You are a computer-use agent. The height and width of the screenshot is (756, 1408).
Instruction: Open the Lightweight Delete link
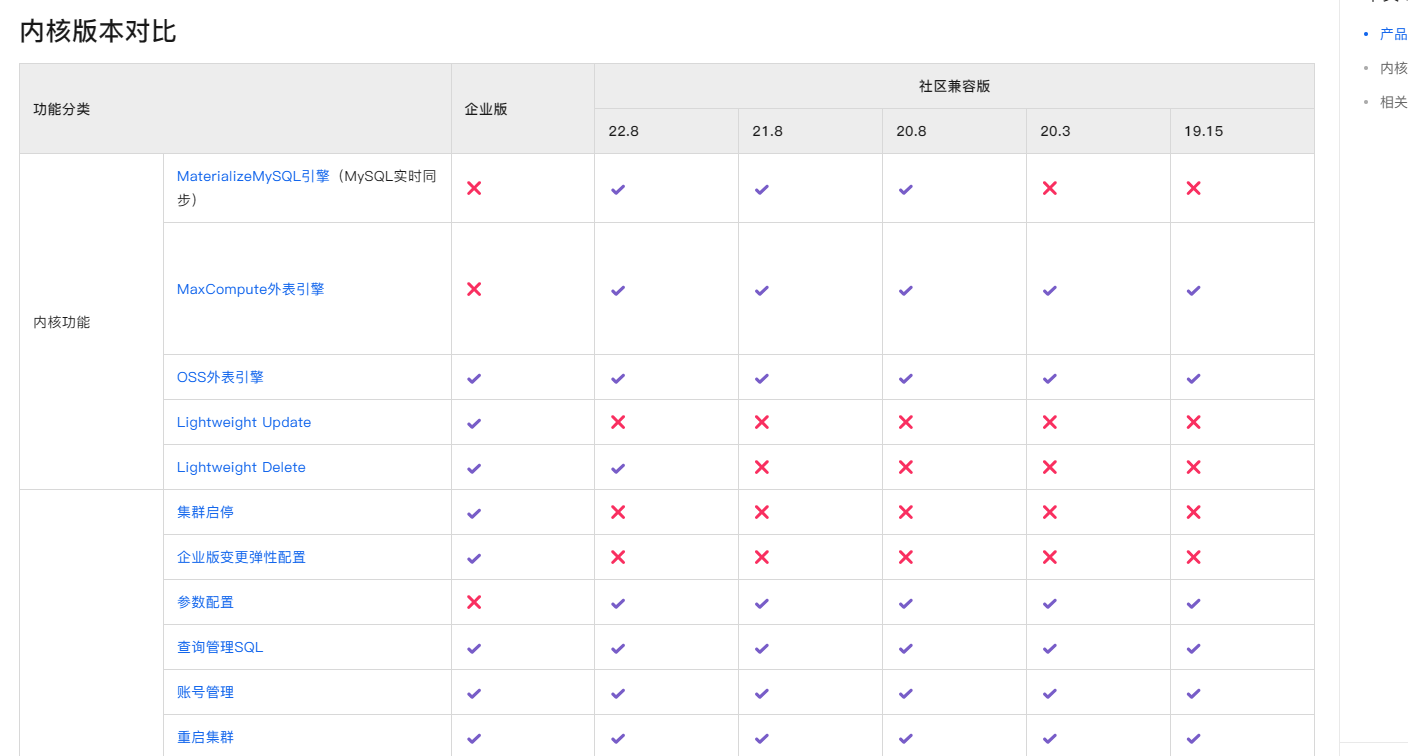pos(241,467)
